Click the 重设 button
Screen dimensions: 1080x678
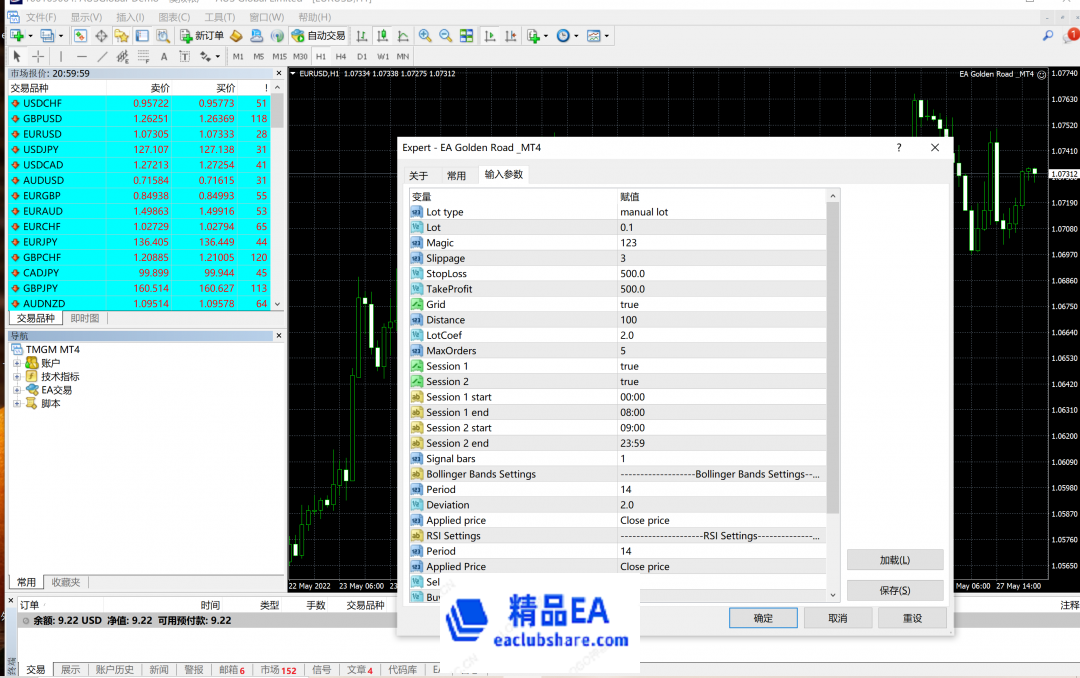(x=913, y=618)
